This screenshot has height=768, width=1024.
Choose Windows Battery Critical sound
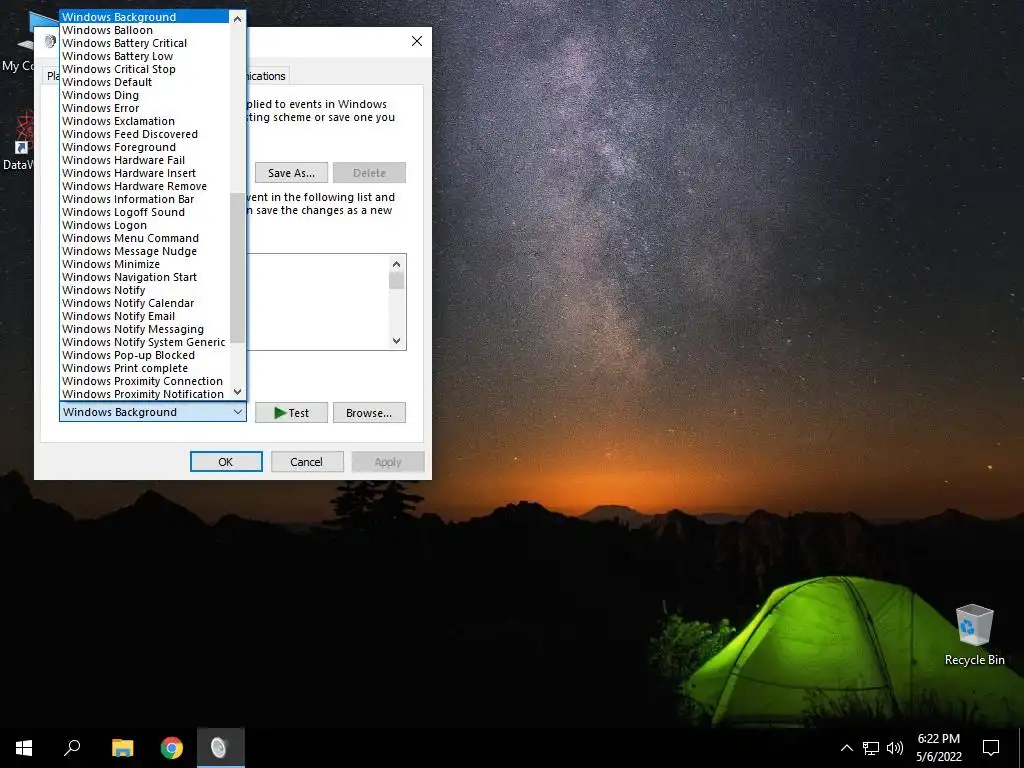[x=145, y=43]
